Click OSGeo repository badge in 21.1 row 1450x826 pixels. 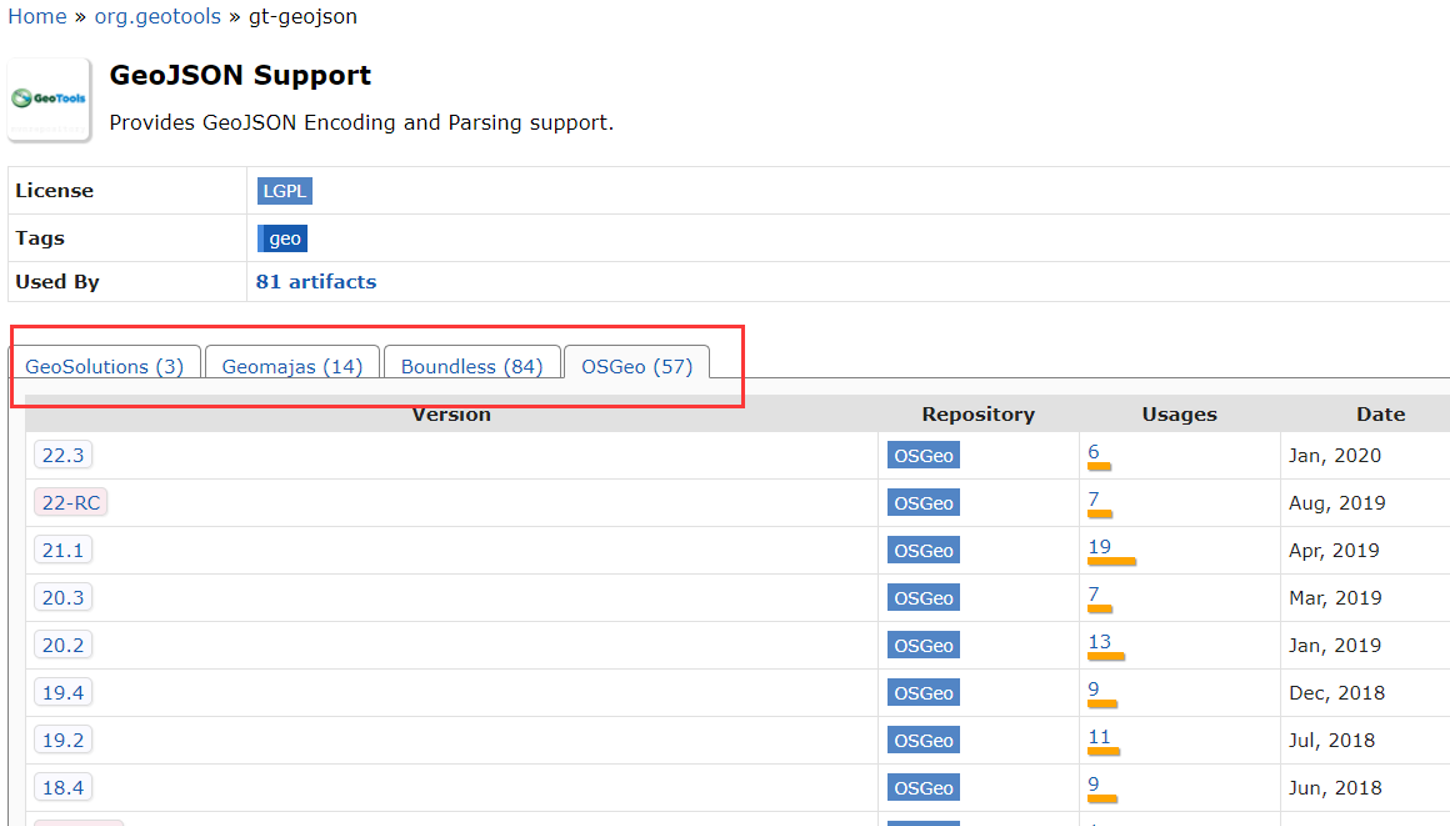[923, 550]
